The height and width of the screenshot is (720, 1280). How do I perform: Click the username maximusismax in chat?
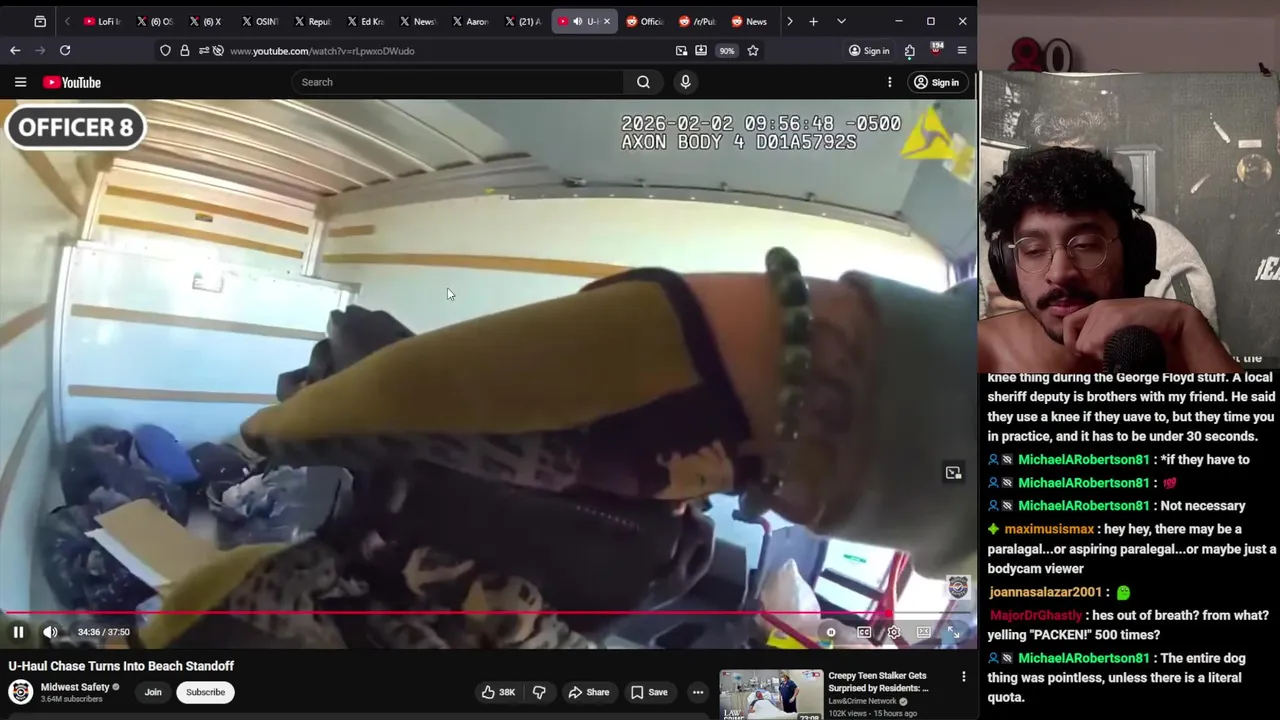(1049, 529)
